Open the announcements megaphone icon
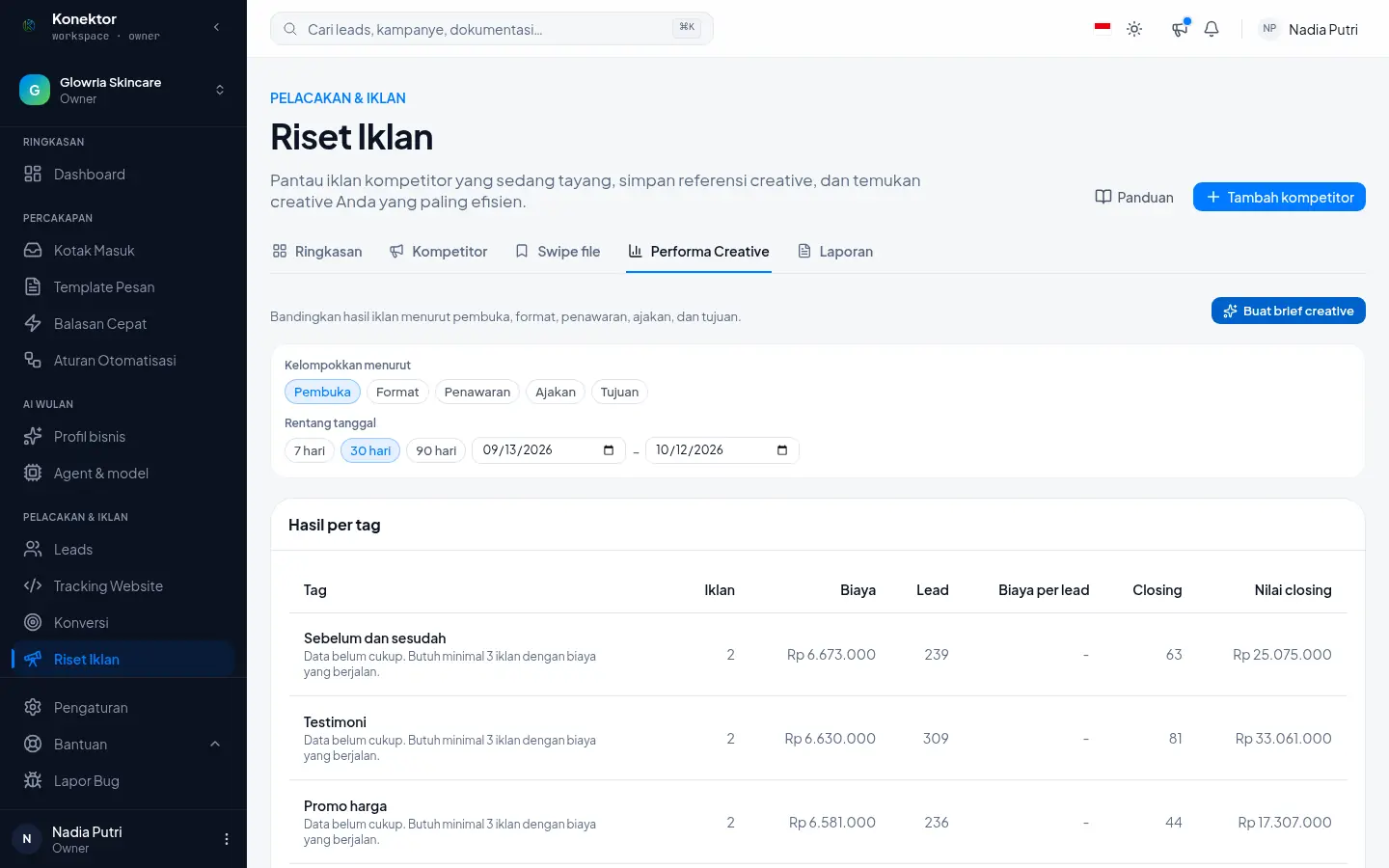Screen dimensions: 1389x868 coord(1180,29)
